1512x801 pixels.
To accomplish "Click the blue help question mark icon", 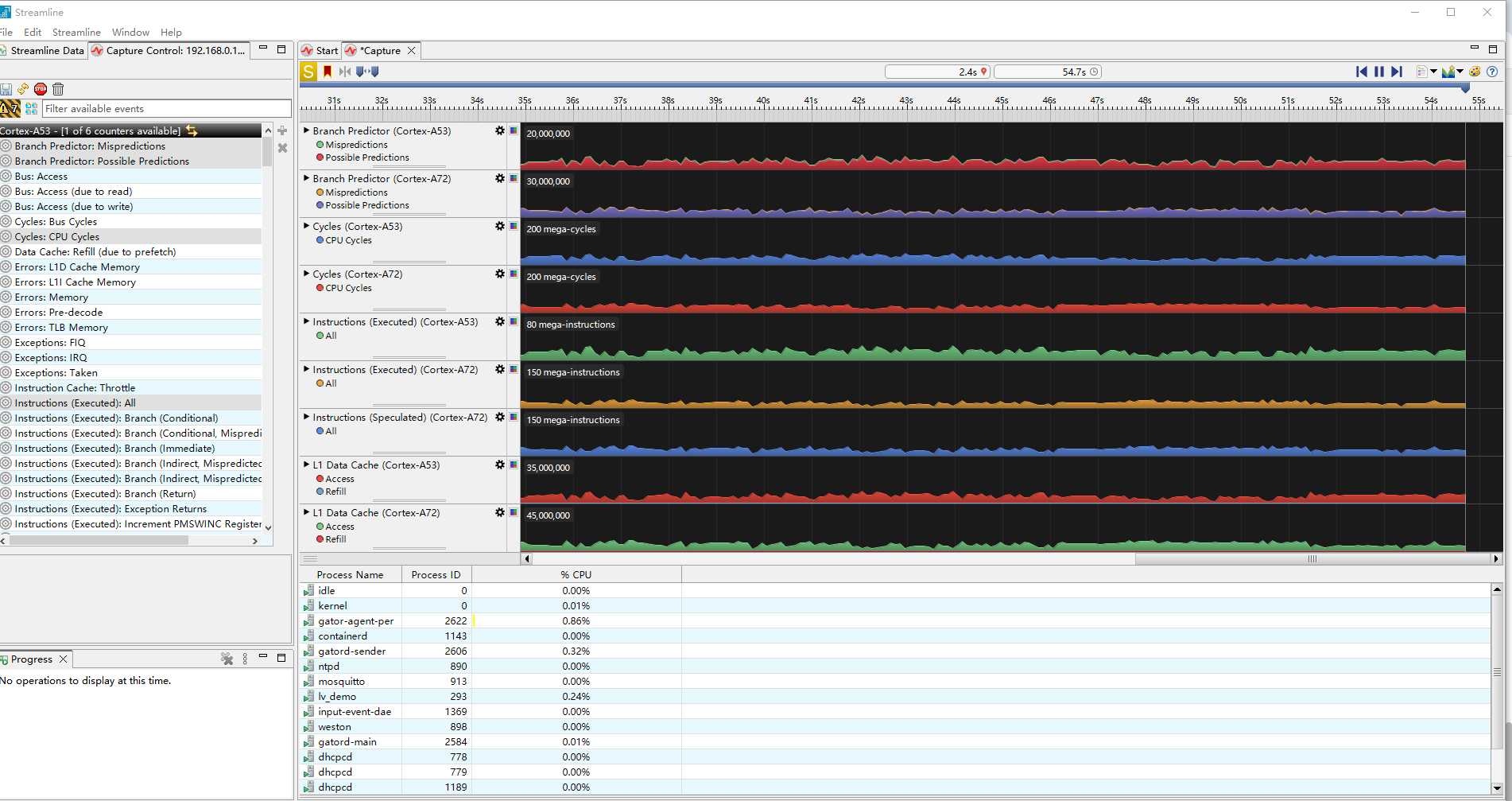I will (1492, 72).
